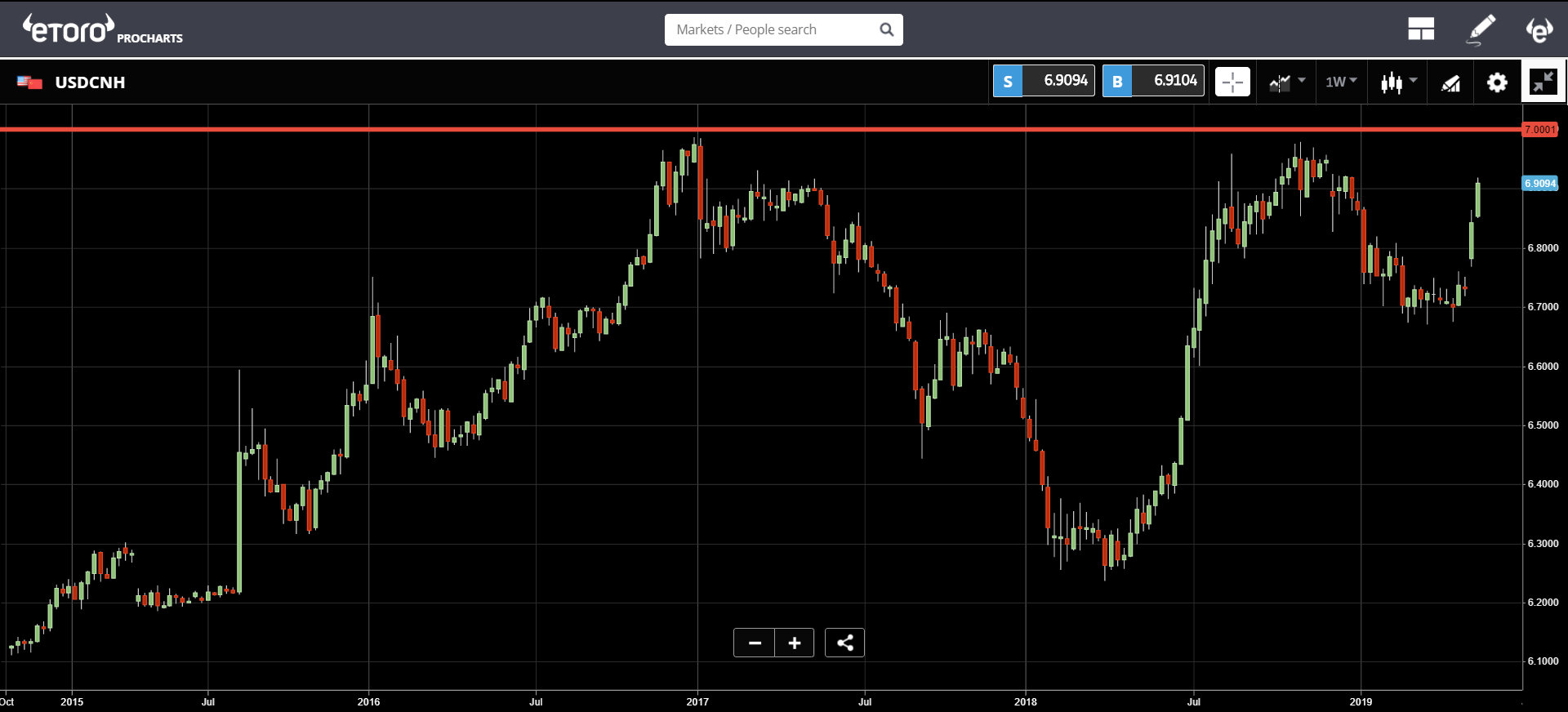1568x712 pixels.
Task: Click the eToro bull icon at top right
Action: (1539, 30)
